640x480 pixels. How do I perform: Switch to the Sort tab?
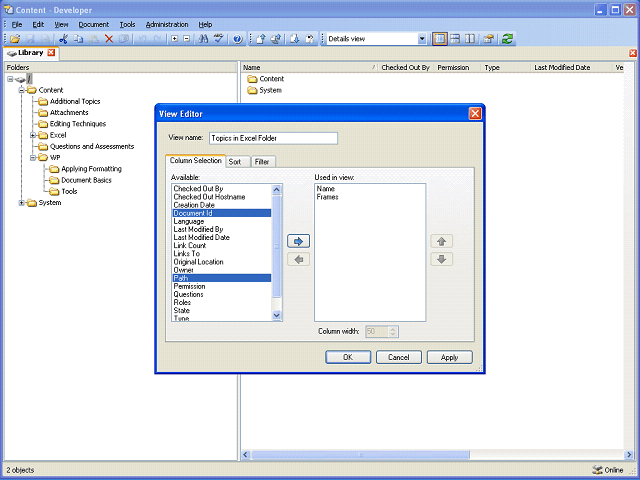coord(238,162)
